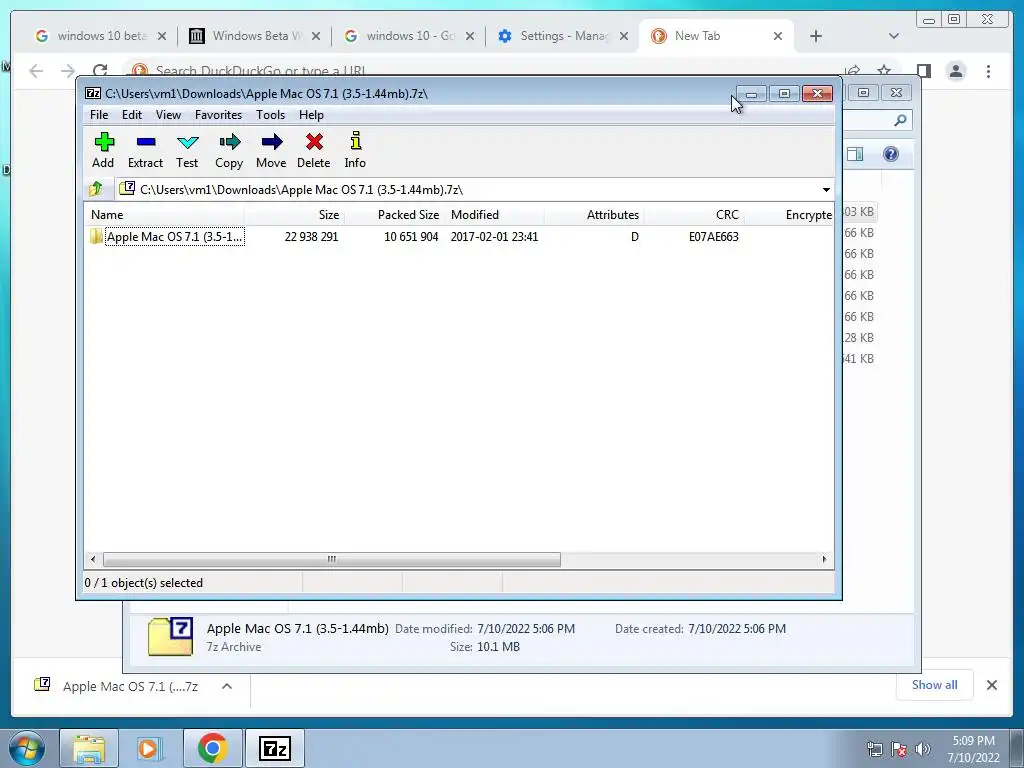1024x768 pixels.
Task: Switch to Chrome from the taskbar
Action: click(x=212, y=748)
